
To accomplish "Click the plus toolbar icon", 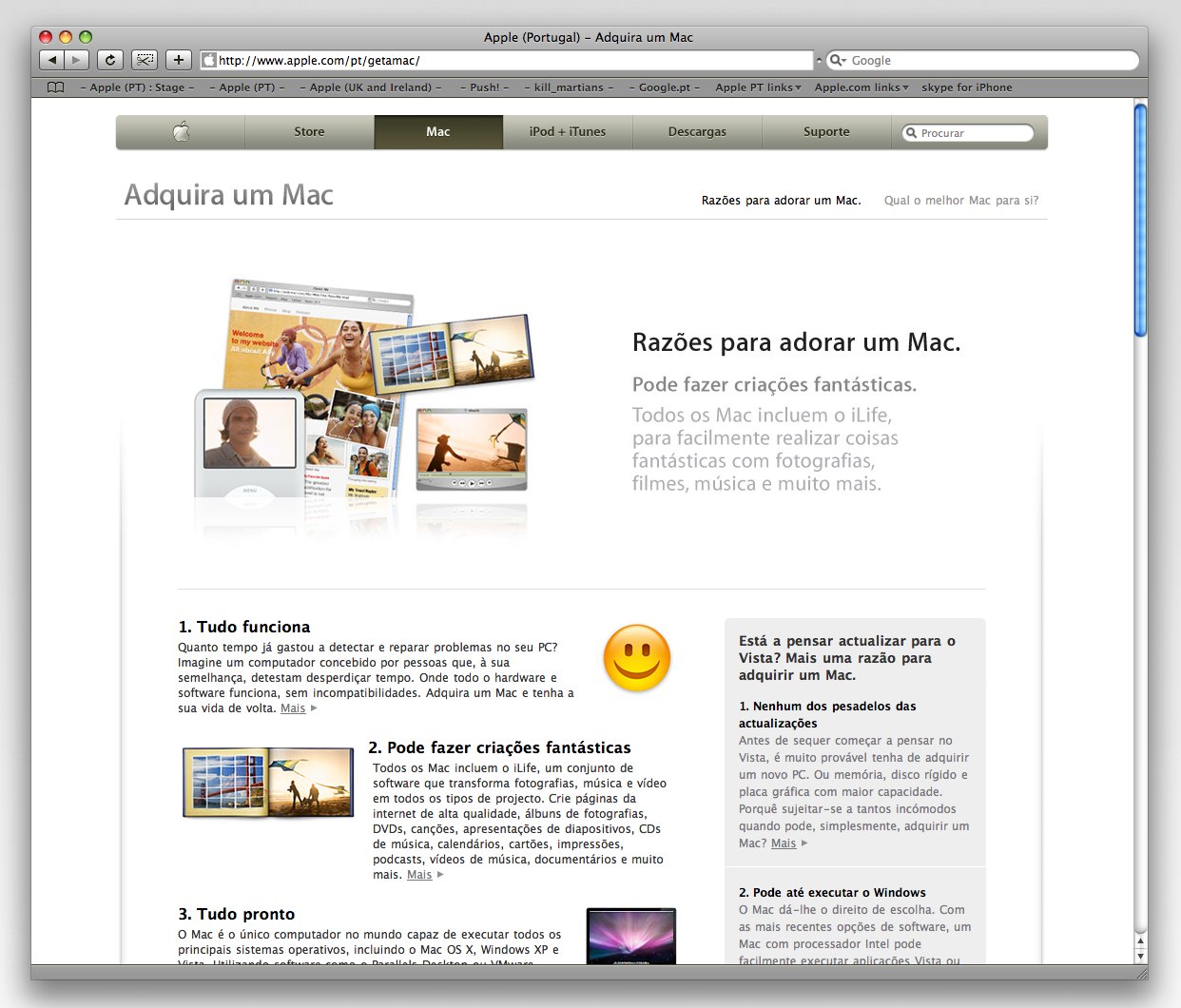I will click(177, 59).
